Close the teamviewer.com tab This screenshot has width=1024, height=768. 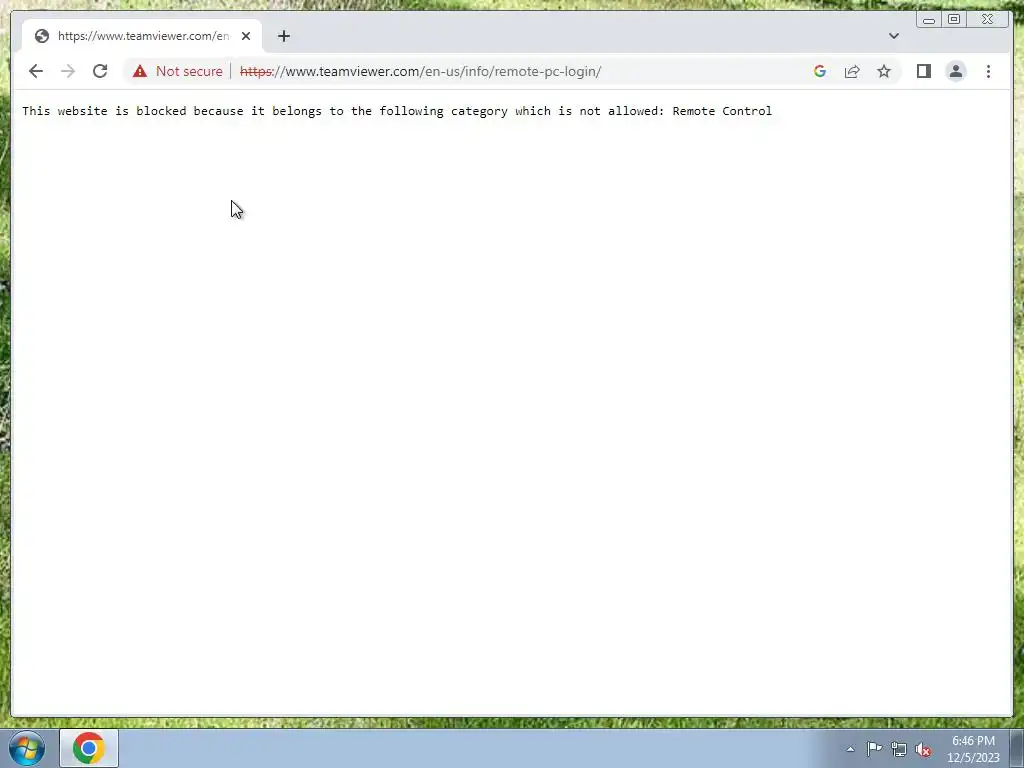click(x=246, y=36)
